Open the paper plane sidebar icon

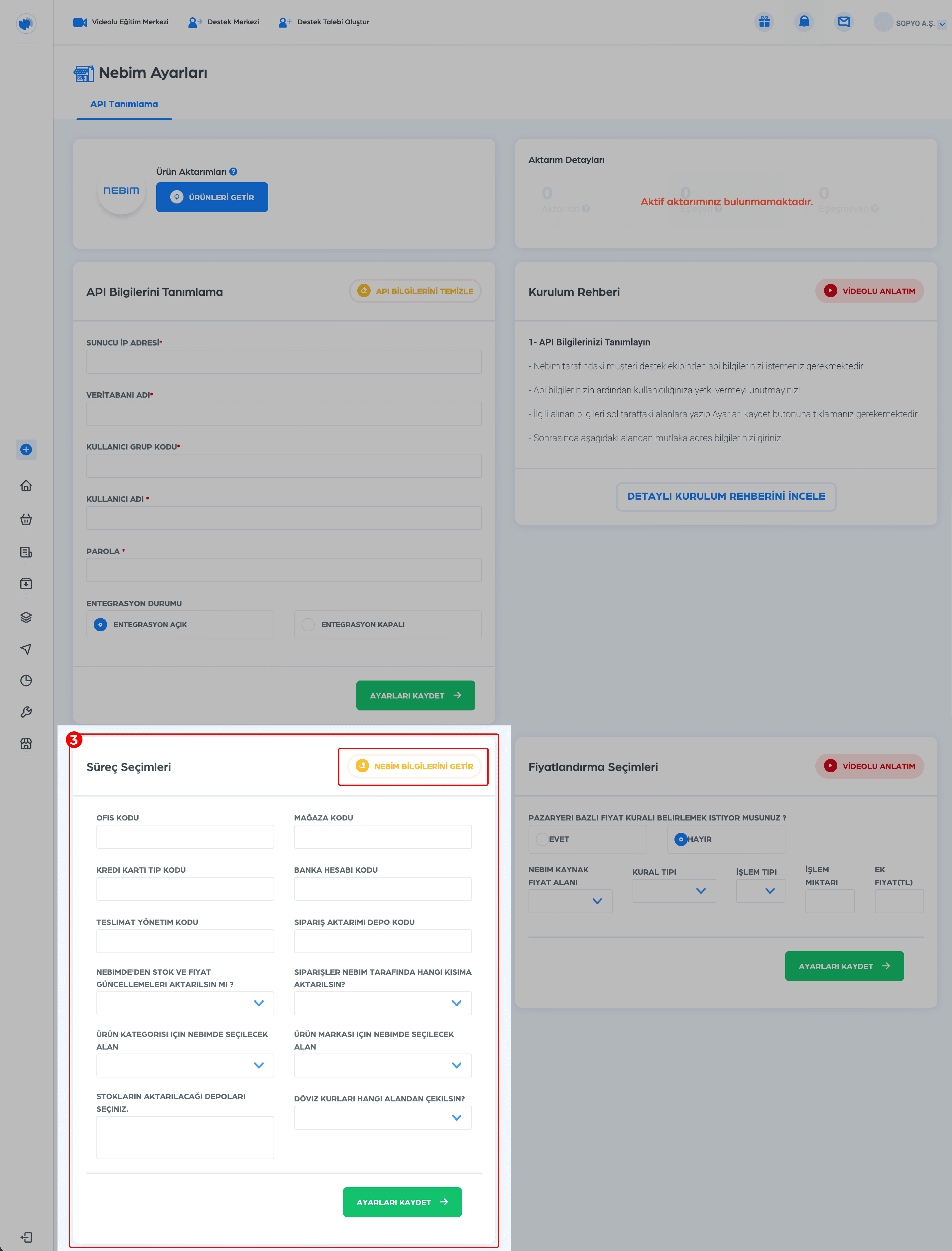(x=26, y=649)
